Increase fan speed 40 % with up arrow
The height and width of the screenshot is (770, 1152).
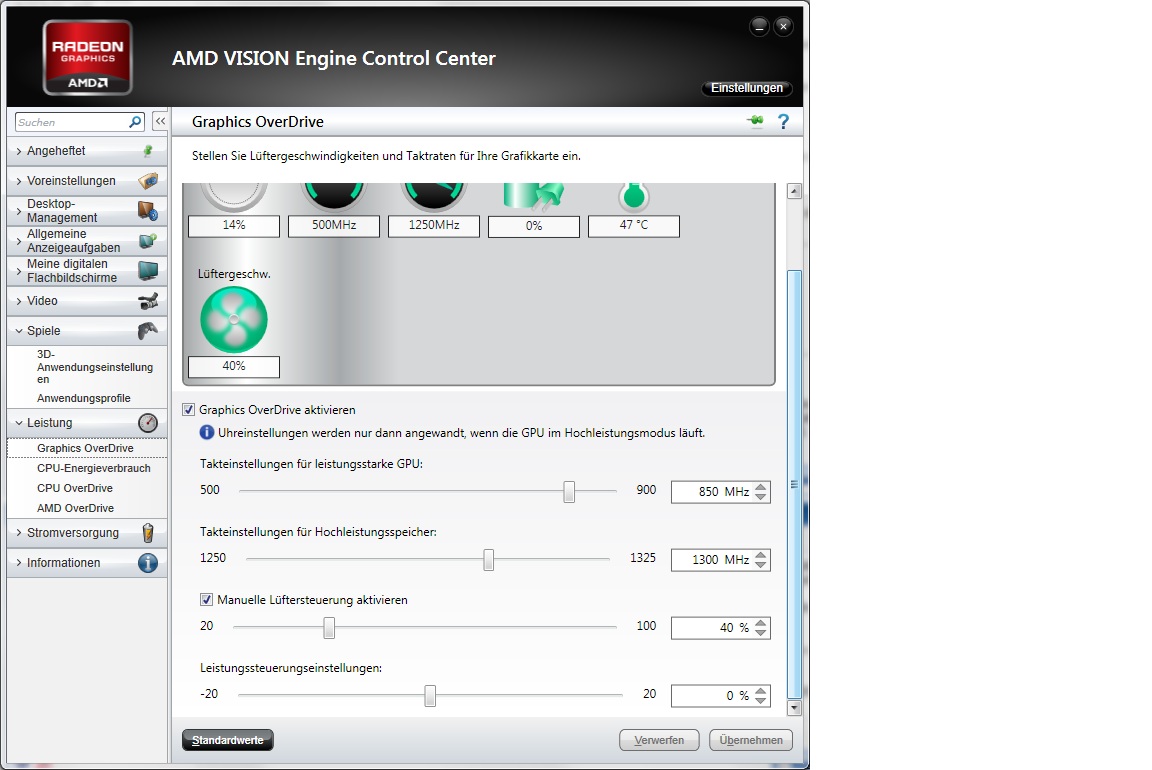click(x=760, y=622)
